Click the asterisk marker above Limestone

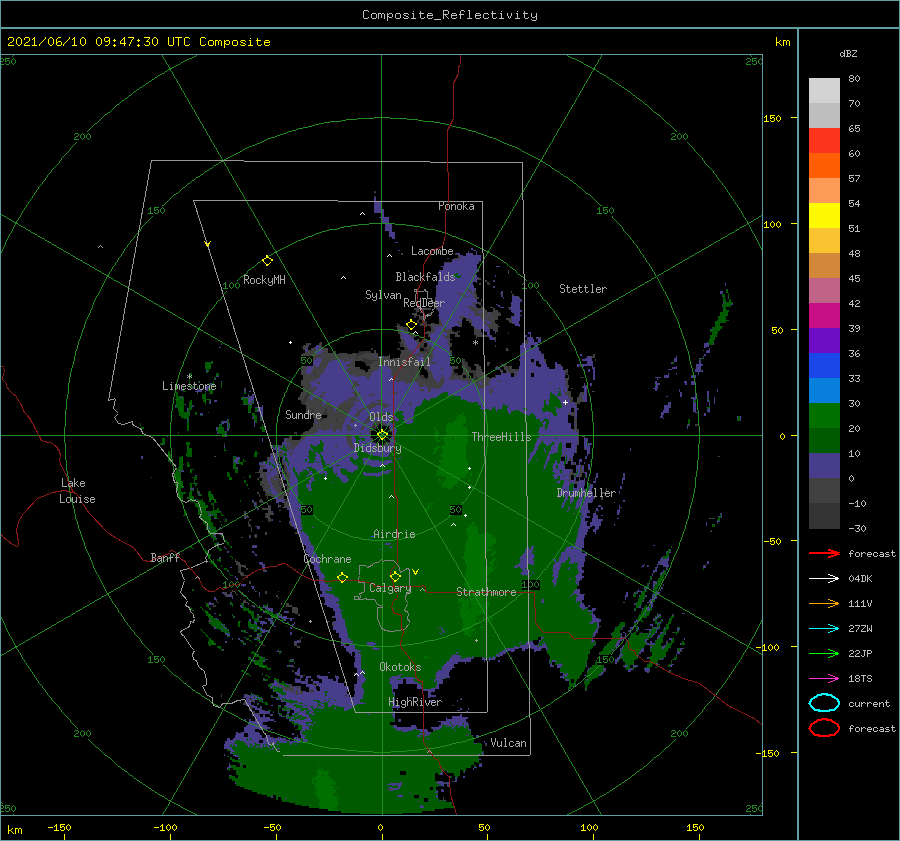(189, 377)
